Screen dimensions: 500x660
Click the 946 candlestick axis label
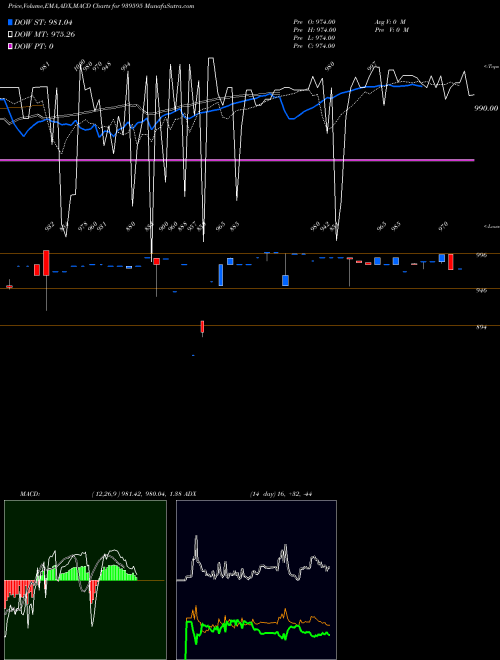point(482,290)
